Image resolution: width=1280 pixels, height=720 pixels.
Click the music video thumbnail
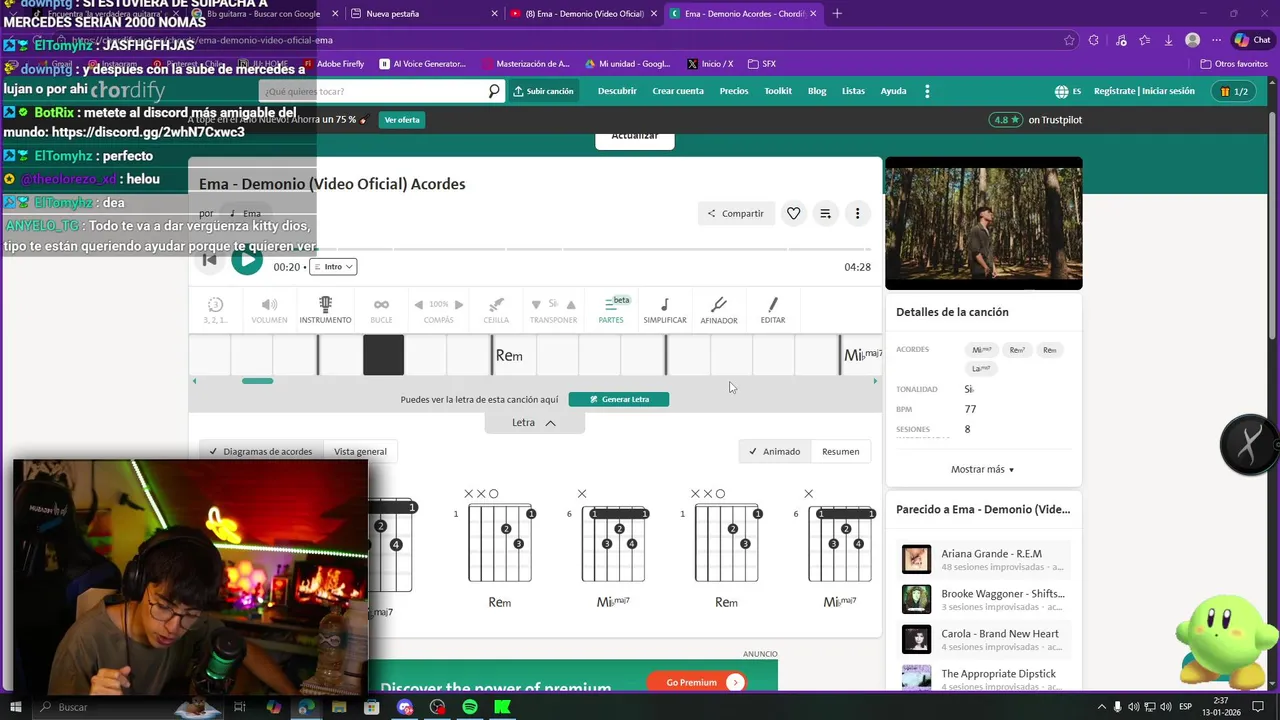[984, 223]
